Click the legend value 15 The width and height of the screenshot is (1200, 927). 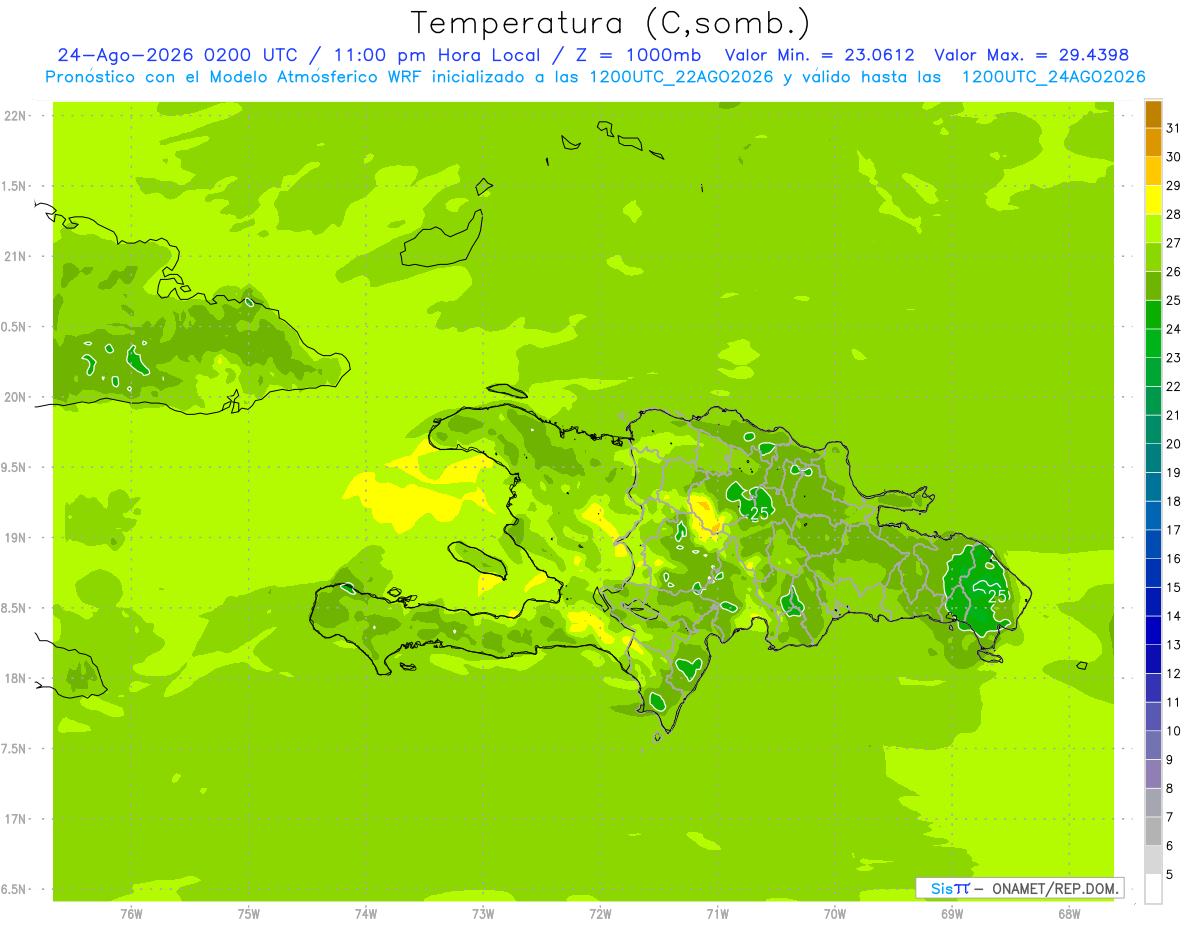pyautogui.click(x=1173, y=587)
